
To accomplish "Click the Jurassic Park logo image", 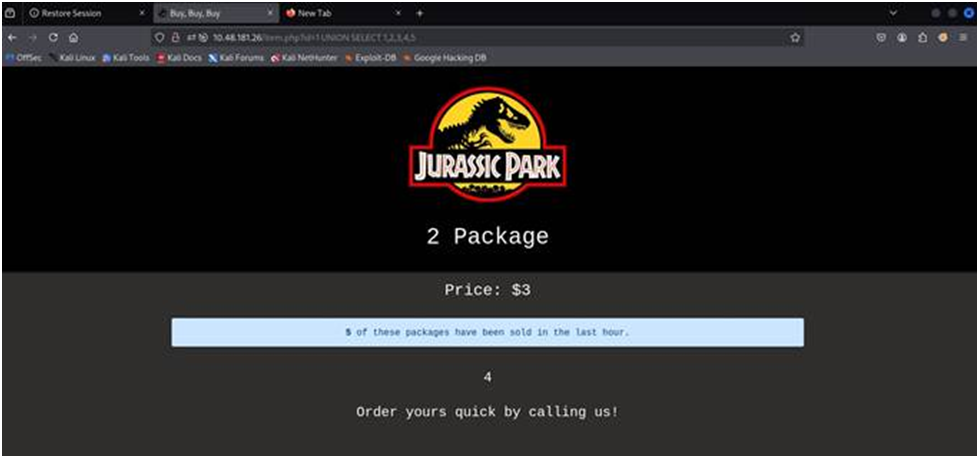I will [x=488, y=144].
